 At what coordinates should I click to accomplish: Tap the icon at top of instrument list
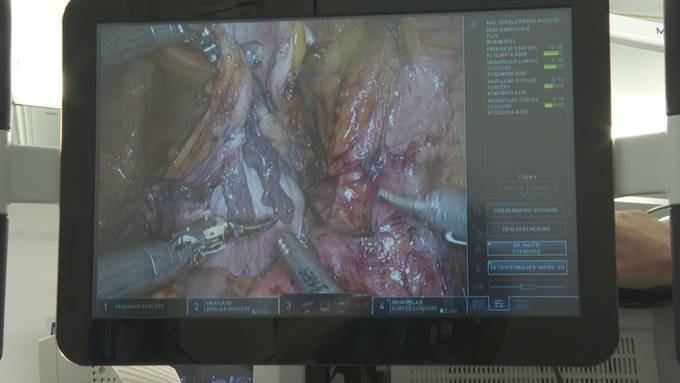474,24
